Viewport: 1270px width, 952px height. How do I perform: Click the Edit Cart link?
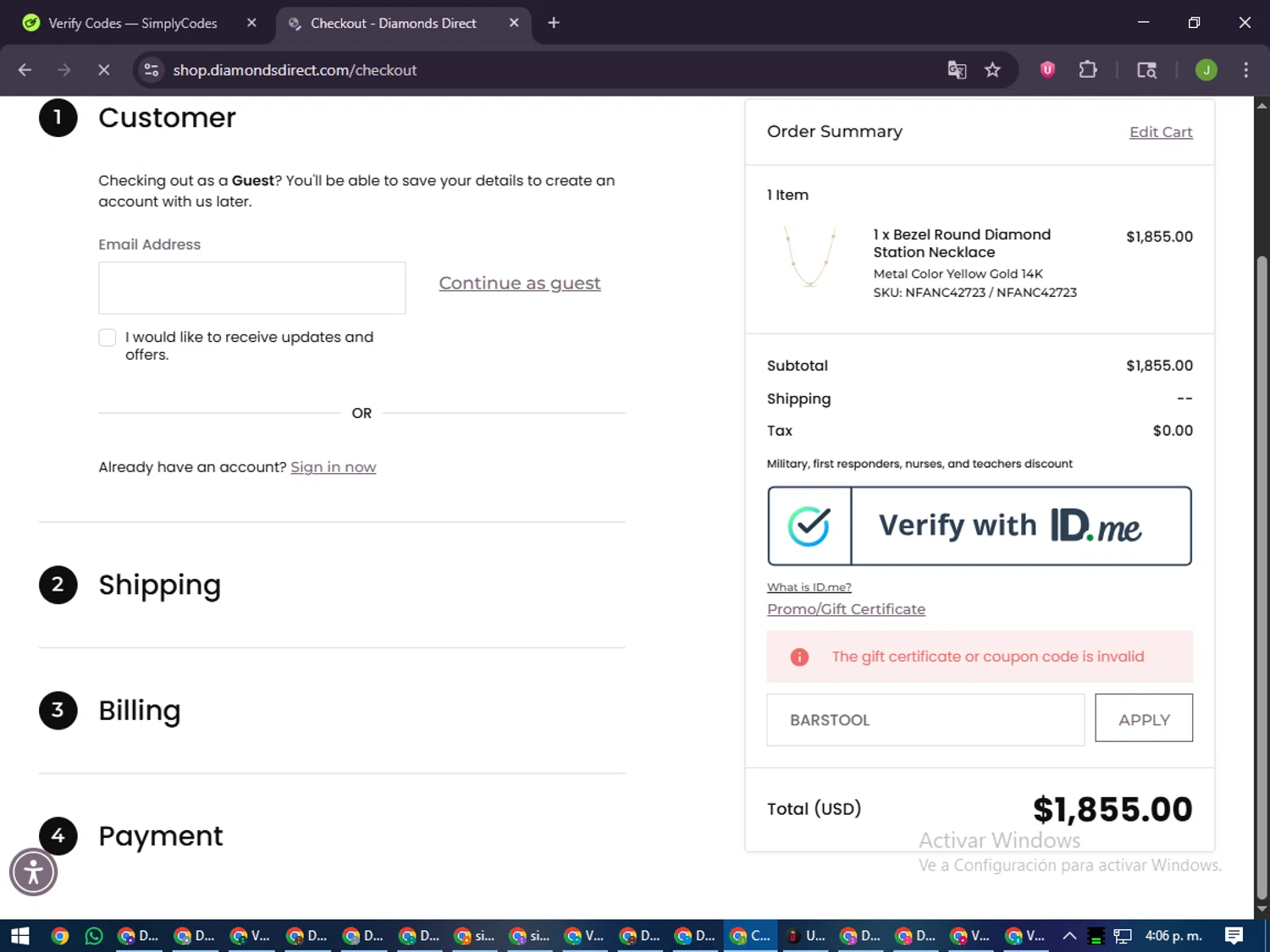click(x=1161, y=132)
